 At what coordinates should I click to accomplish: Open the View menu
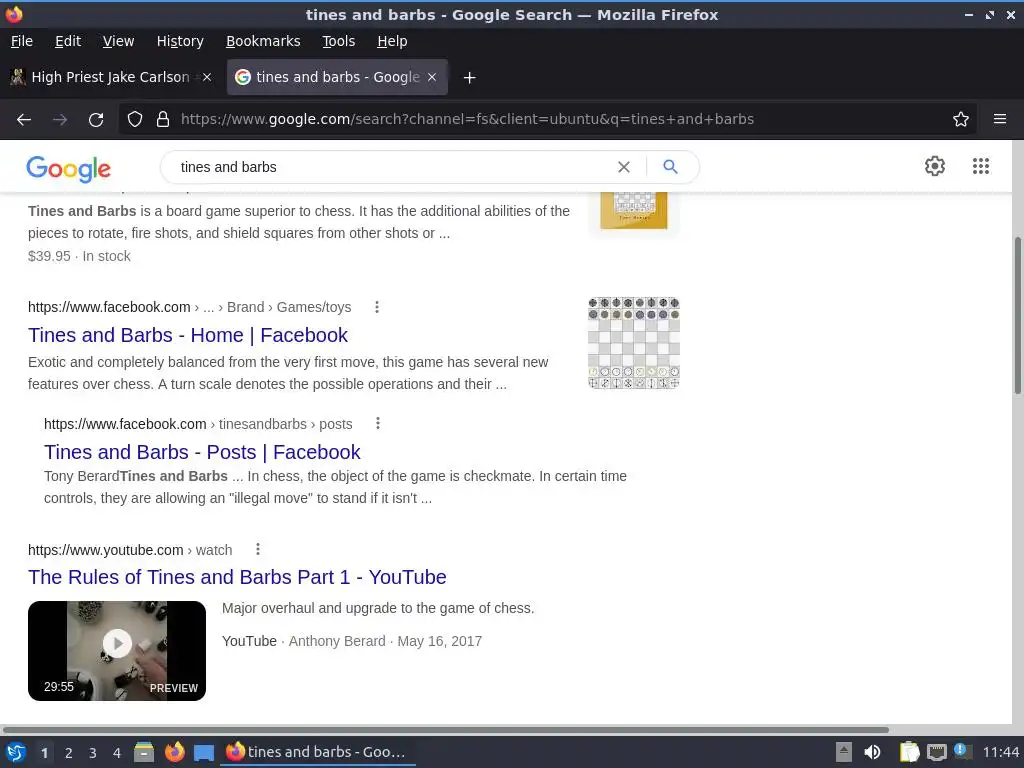(118, 41)
